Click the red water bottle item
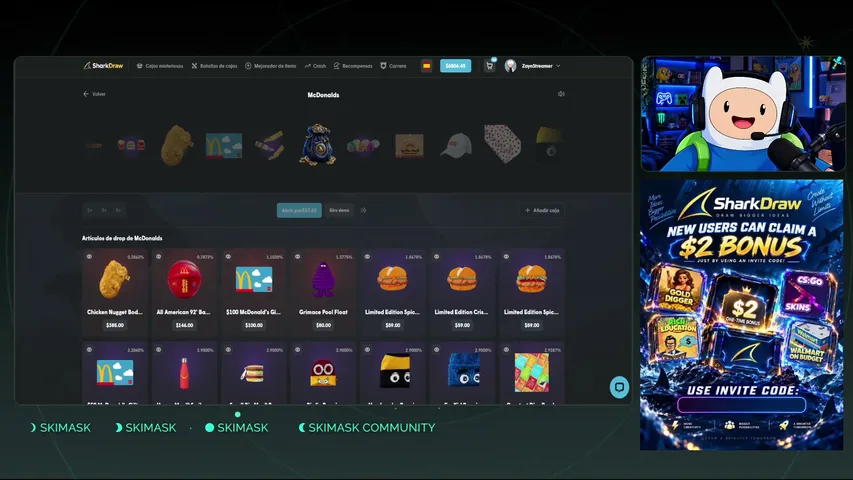 184,373
